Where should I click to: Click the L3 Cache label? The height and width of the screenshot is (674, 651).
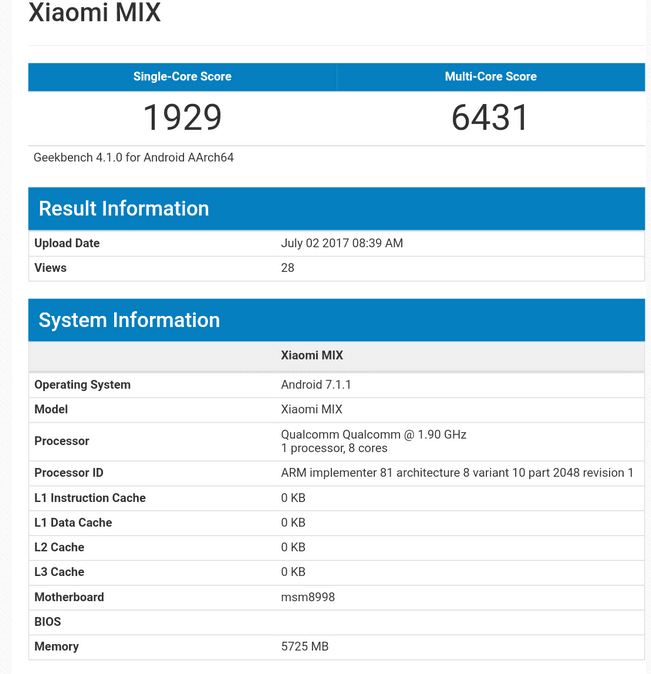point(59,572)
